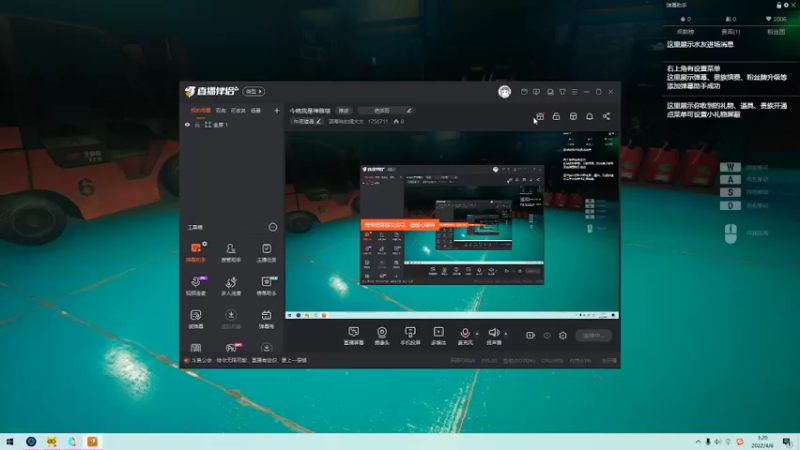Click the padlock icon above the preview
The height and width of the screenshot is (450, 800).
point(556,116)
